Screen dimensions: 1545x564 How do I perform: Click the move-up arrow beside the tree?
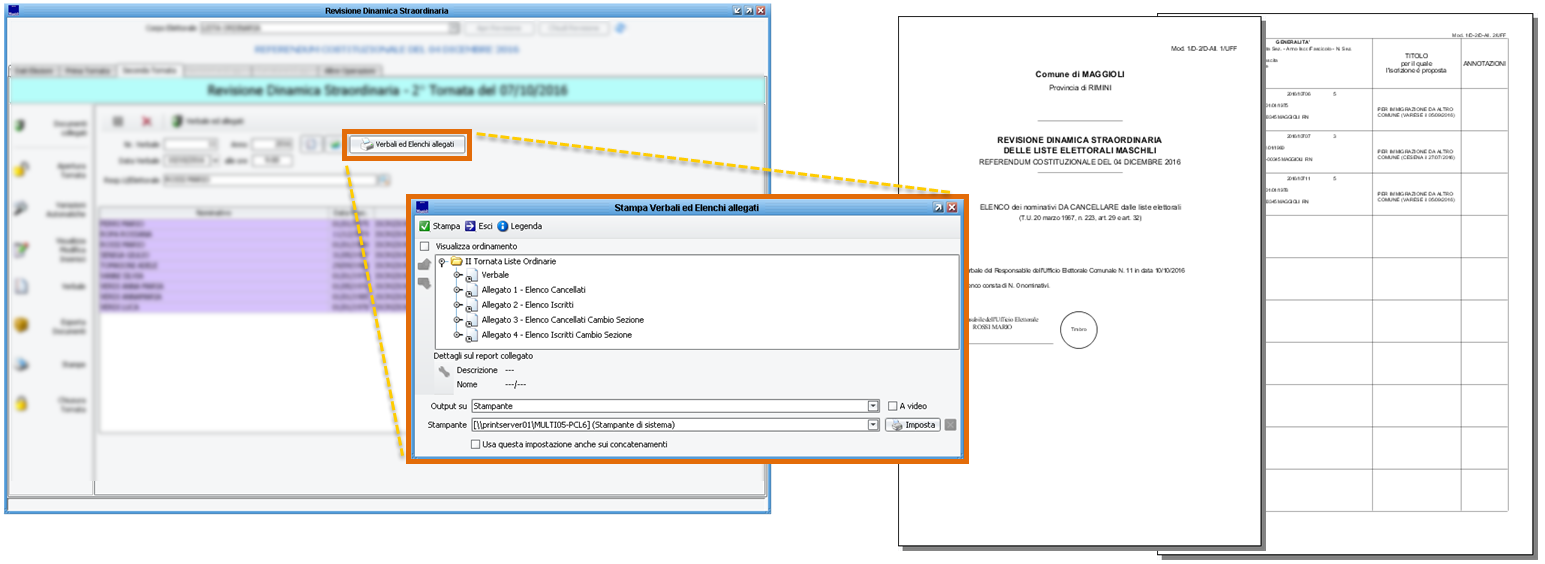[424, 264]
